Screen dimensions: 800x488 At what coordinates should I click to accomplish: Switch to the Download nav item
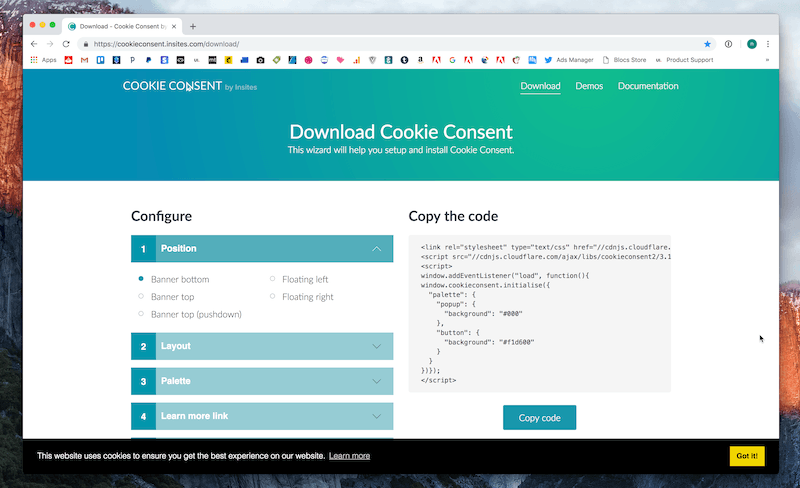540,86
